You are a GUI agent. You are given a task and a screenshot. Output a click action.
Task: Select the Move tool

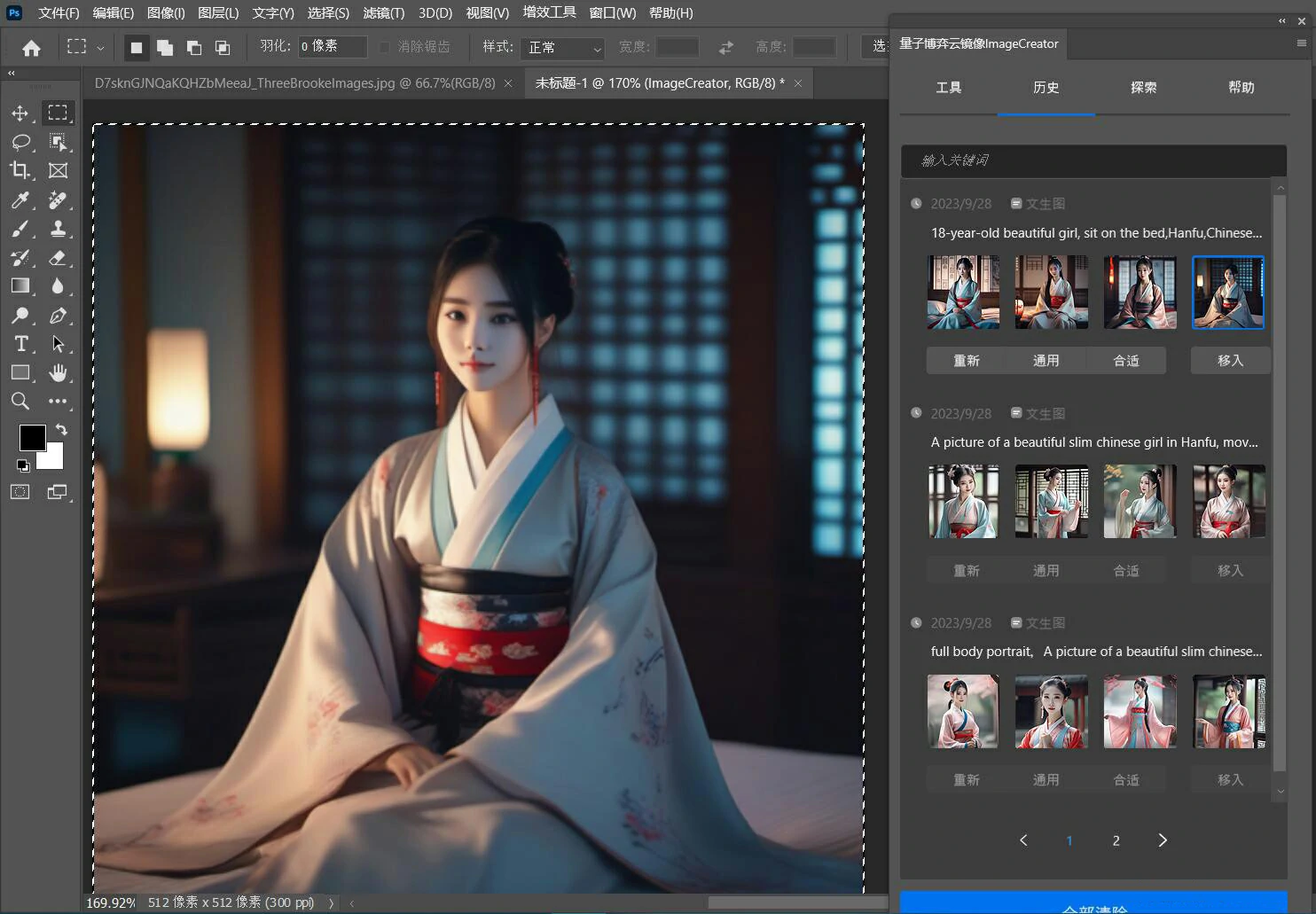pos(20,113)
